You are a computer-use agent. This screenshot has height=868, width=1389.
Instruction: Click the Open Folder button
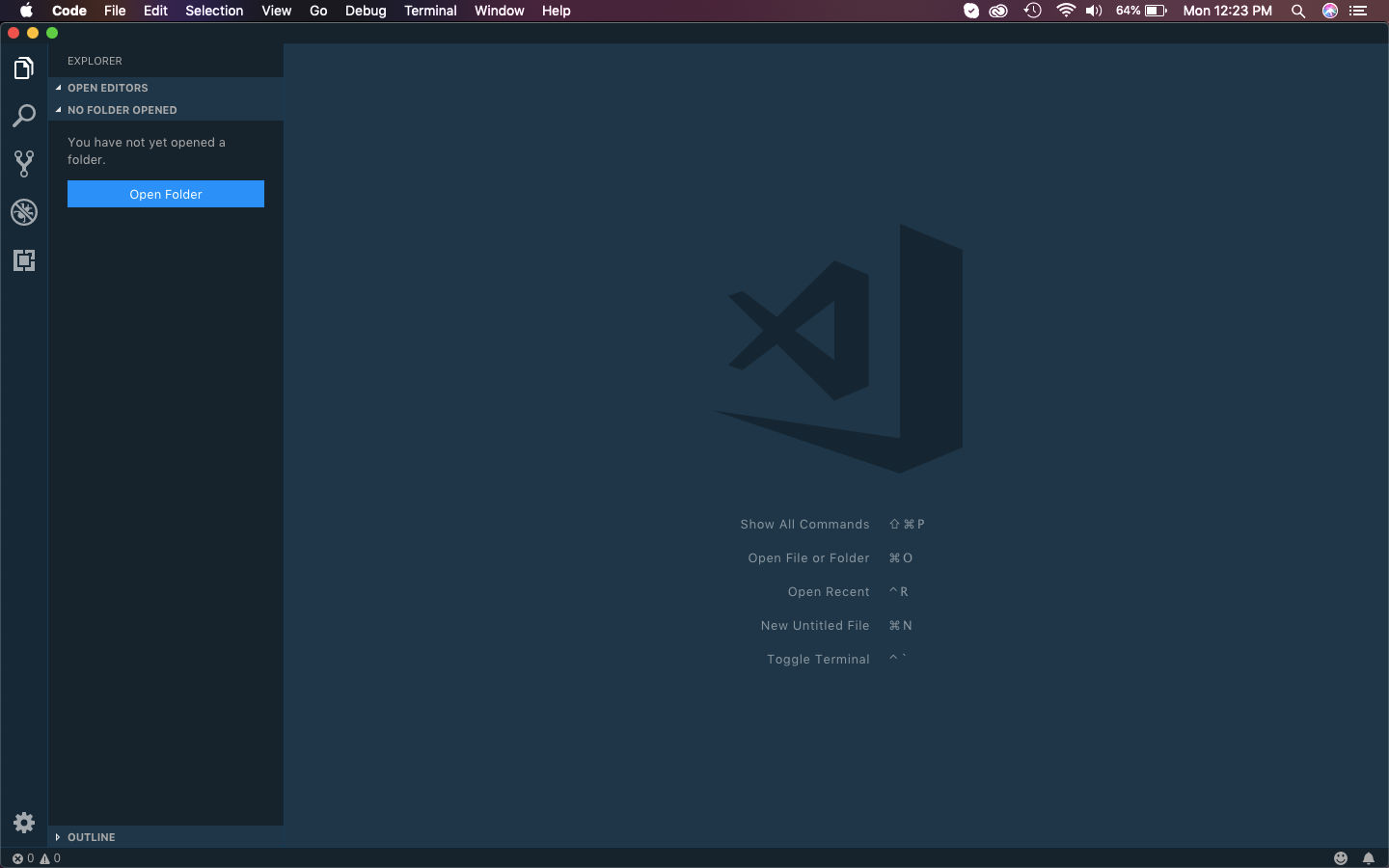click(166, 194)
